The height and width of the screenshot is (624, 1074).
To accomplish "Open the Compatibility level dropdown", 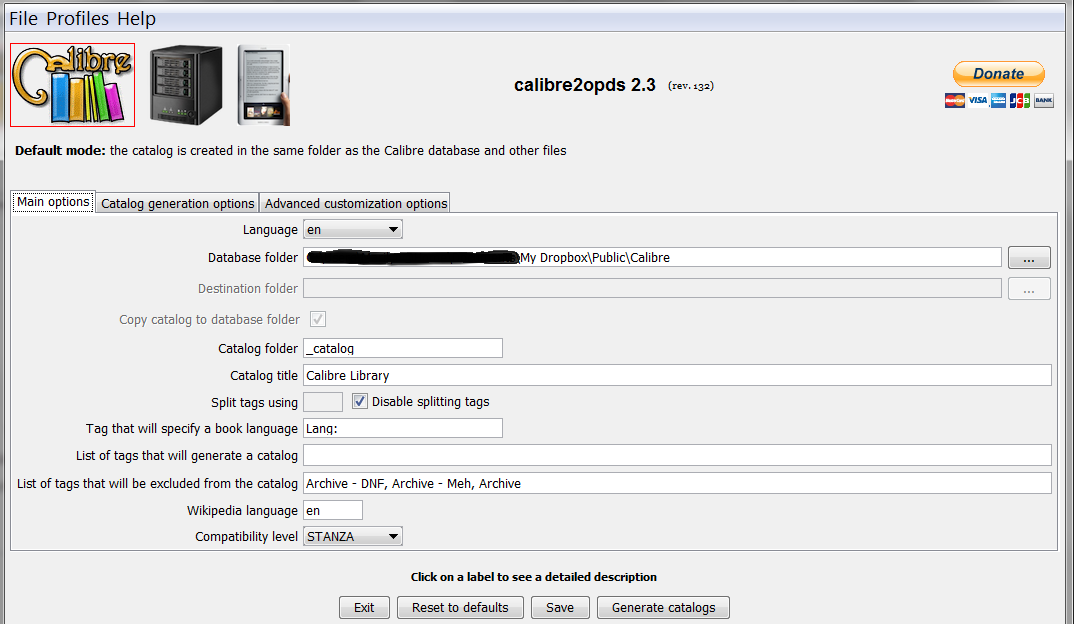I will (353, 536).
